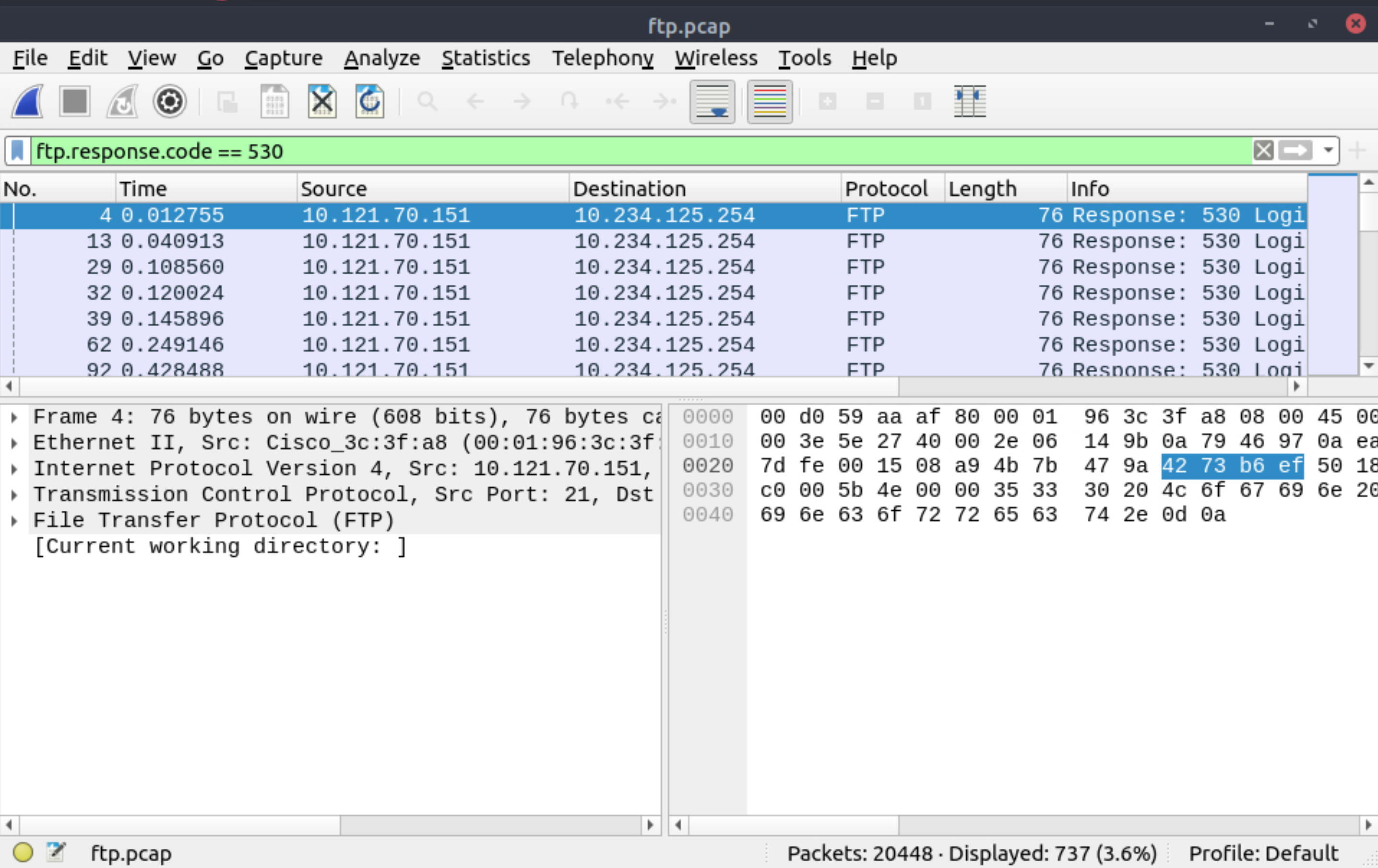This screenshot has width=1378, height=868.
Task: Click highlighted hex bytes 42 73 b6 ef
Action: click(1232, 466)
